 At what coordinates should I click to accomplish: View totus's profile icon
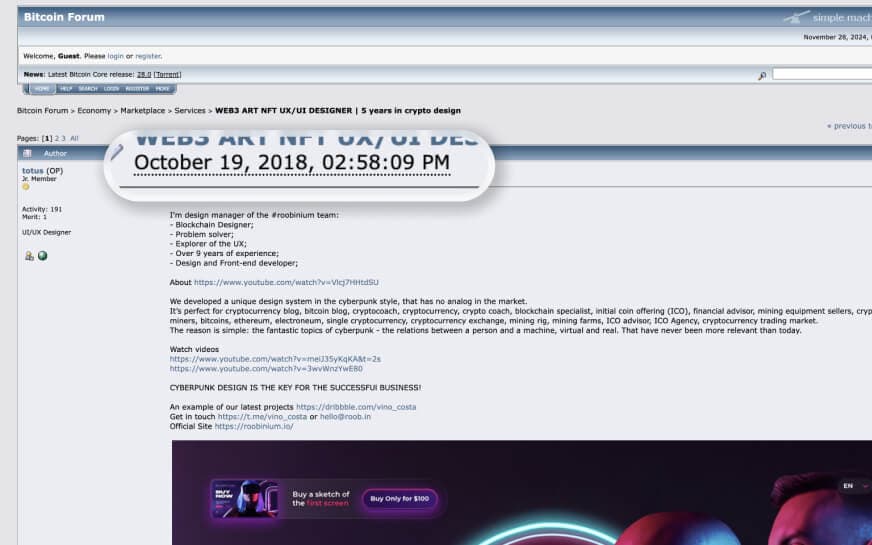coord(29,256)
